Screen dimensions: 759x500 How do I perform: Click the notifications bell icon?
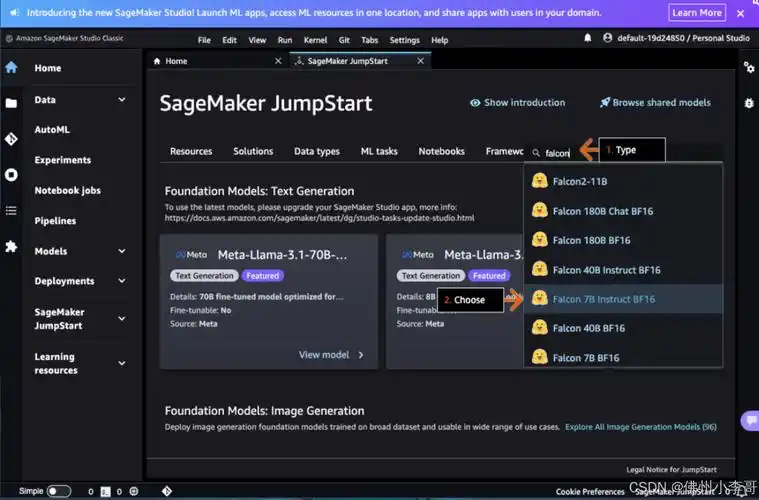[588, 38]
